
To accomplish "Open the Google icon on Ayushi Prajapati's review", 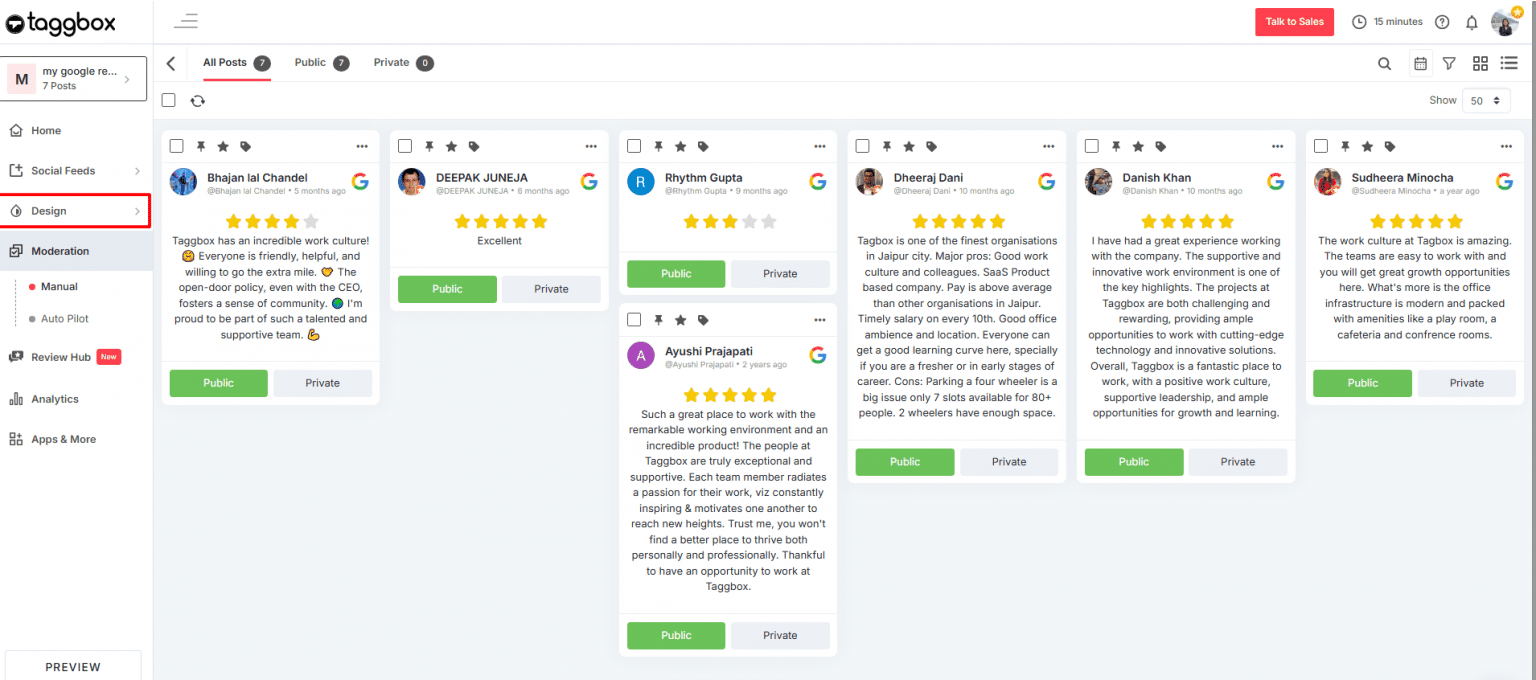I will [818, 355].
